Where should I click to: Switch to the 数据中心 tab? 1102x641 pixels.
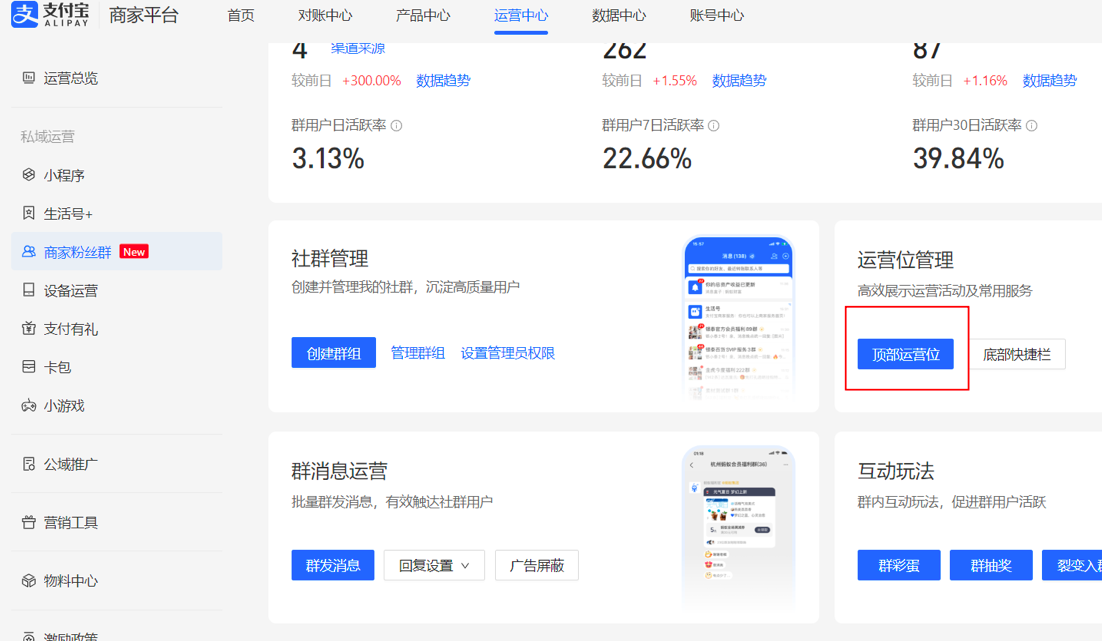click(618, 16)
